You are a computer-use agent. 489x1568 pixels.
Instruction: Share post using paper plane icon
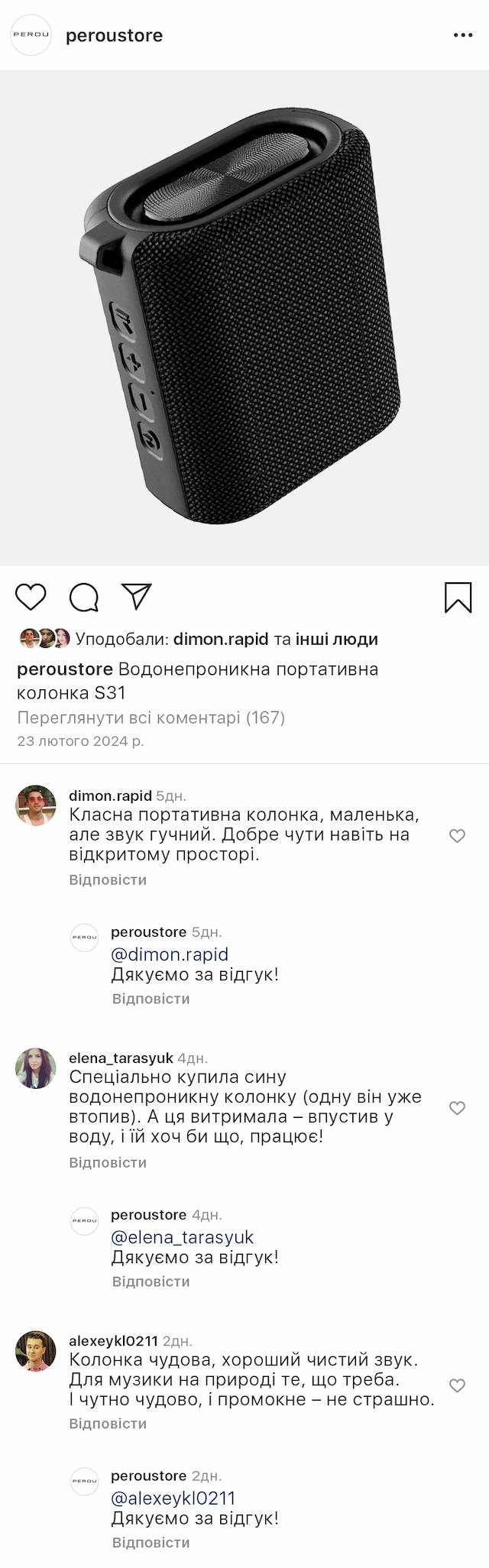pyautogui.click(x=137, y=597)
